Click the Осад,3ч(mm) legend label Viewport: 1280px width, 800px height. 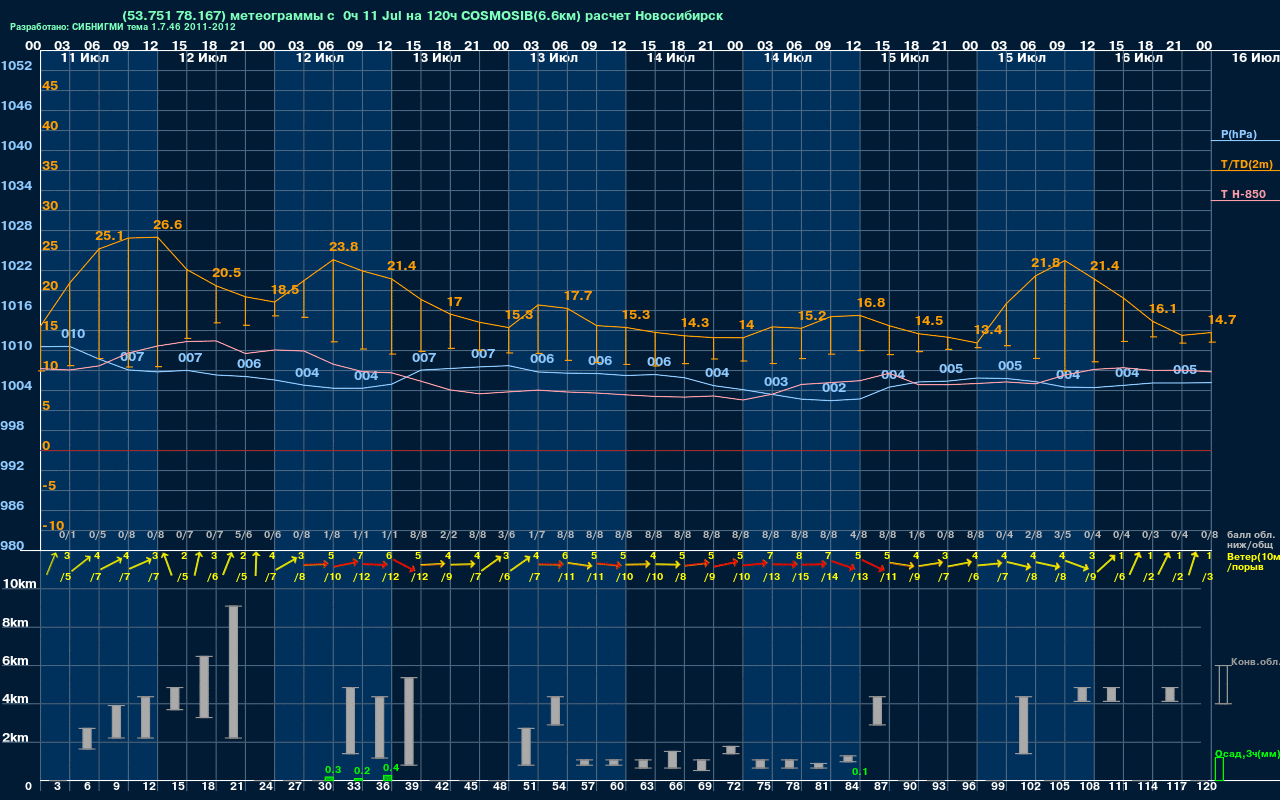pos(1247,753)
